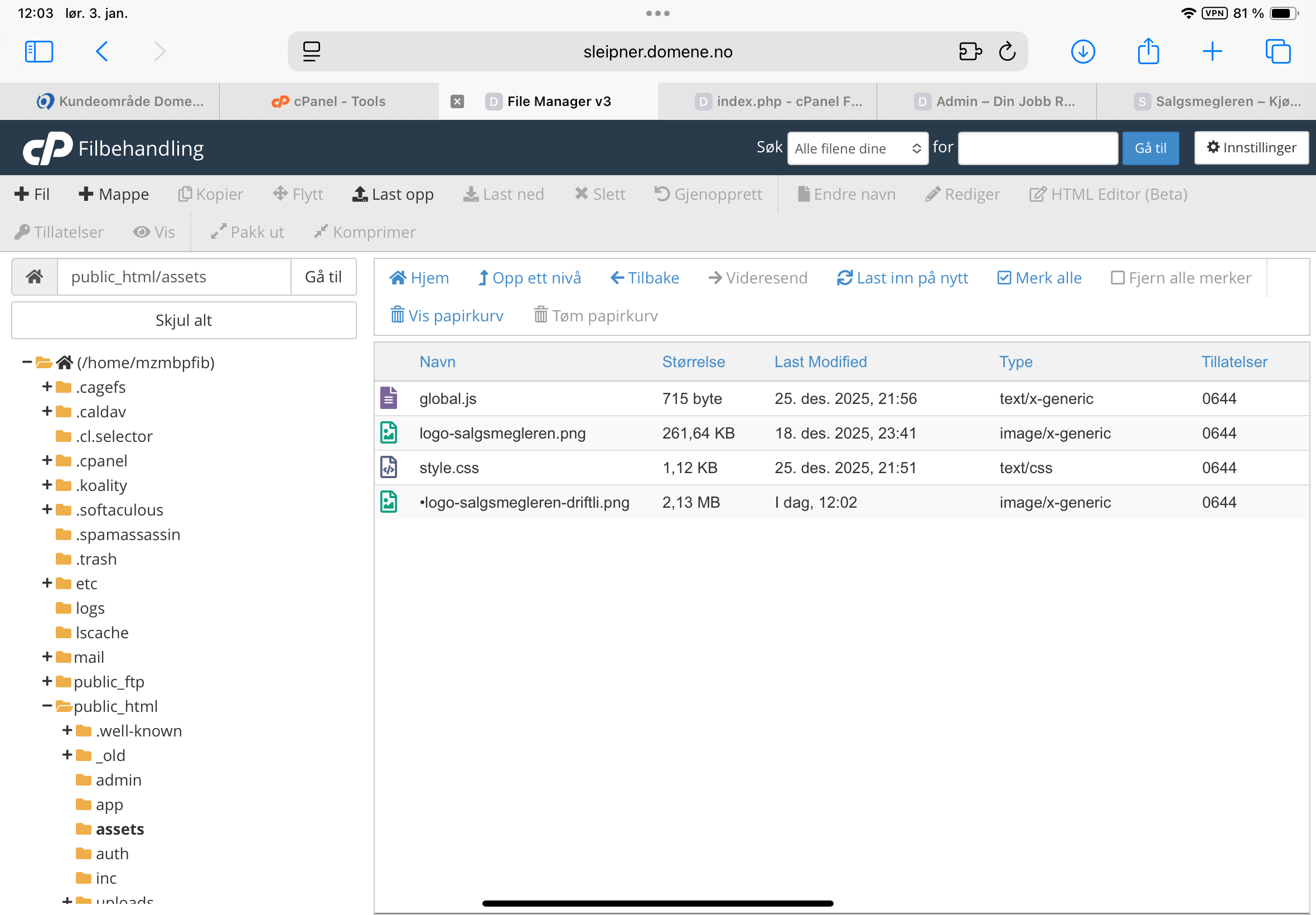Expand the mail folder in tree

tap(47, 657)
